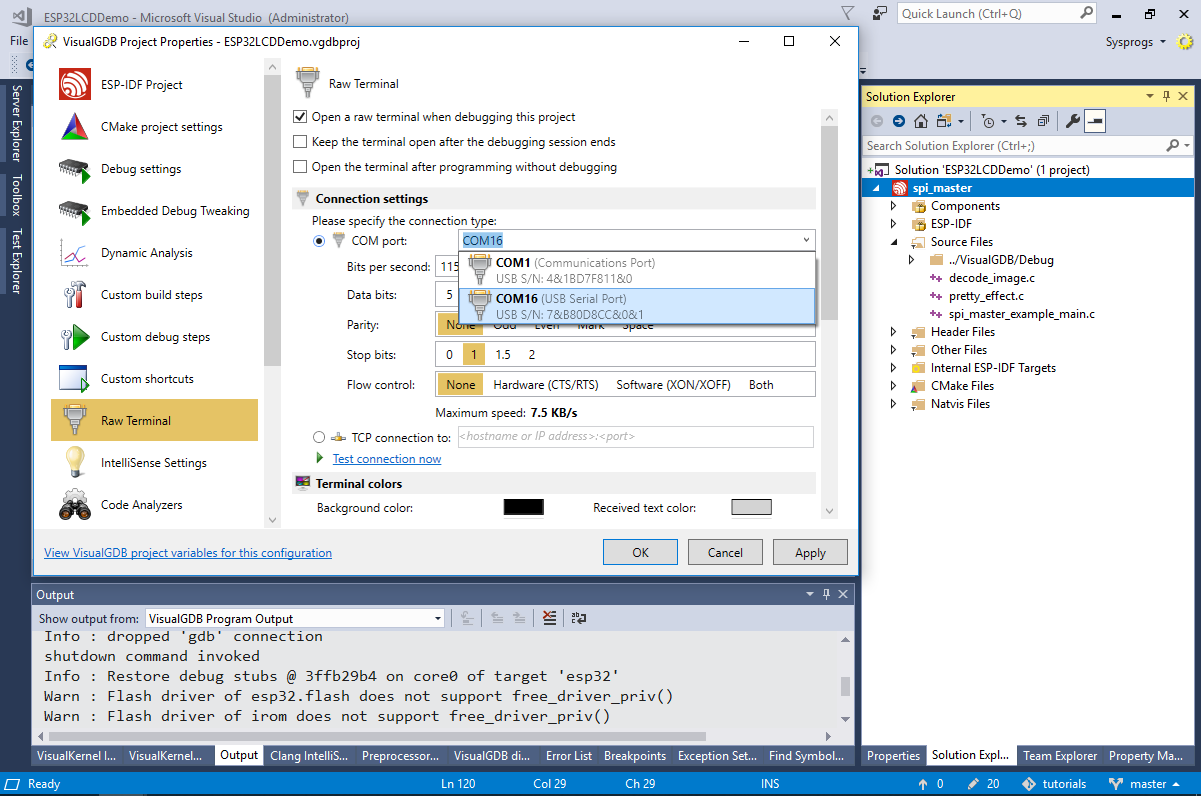The width and height of the screenshot is (1201, 796).
Task: Click Test connection now link
Action: (387, 459)
